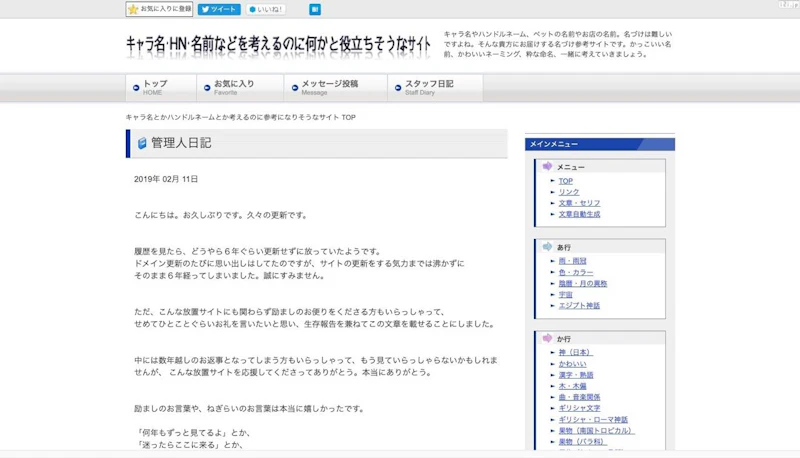This screenshot has width=800, height=458.
Task: Click the blue bullet icon before トップ
Action: point(136,88)
